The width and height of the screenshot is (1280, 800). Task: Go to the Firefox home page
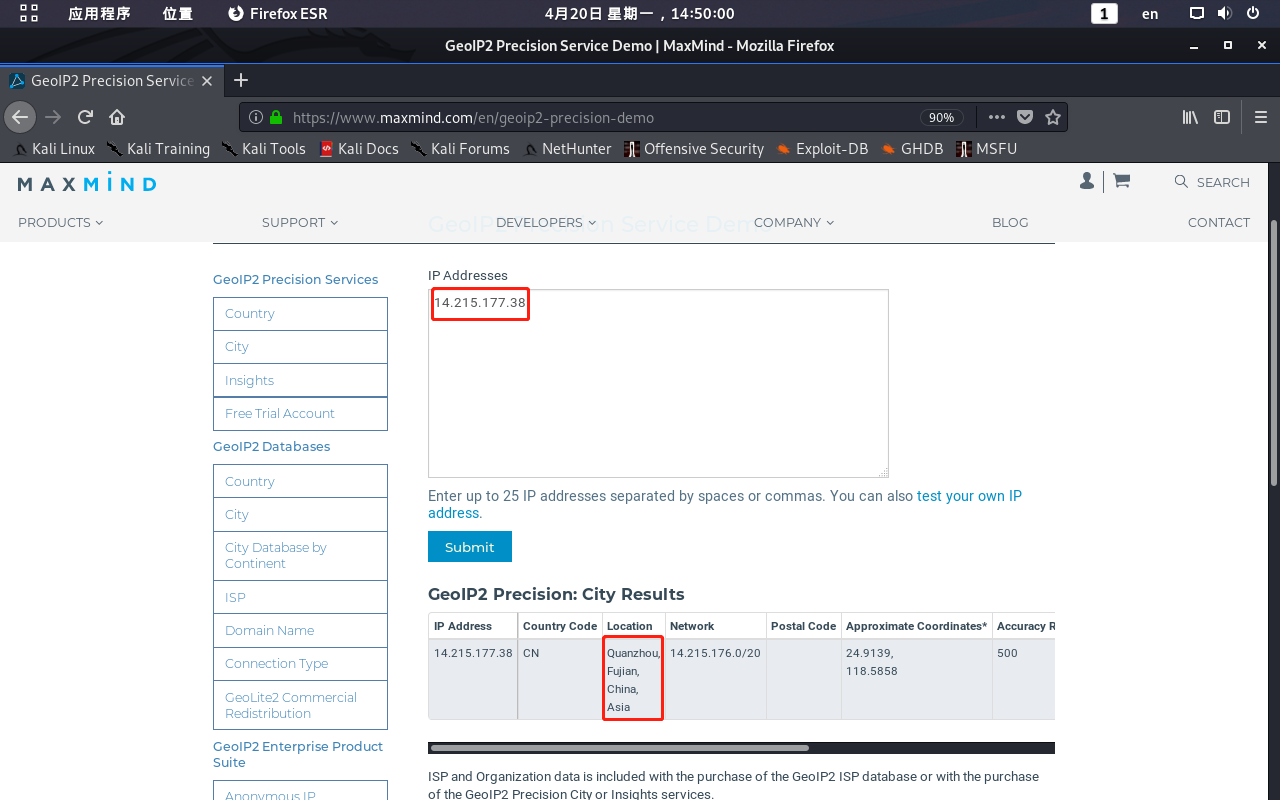(x=117, y=117)
